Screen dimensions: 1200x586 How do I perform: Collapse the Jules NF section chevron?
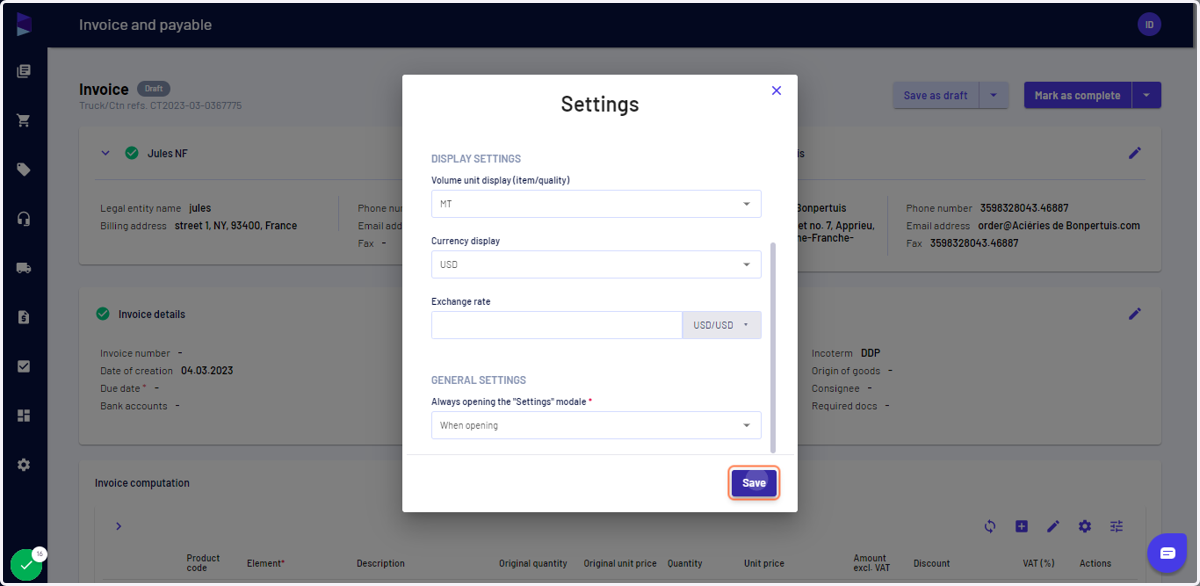coord(105,153)
